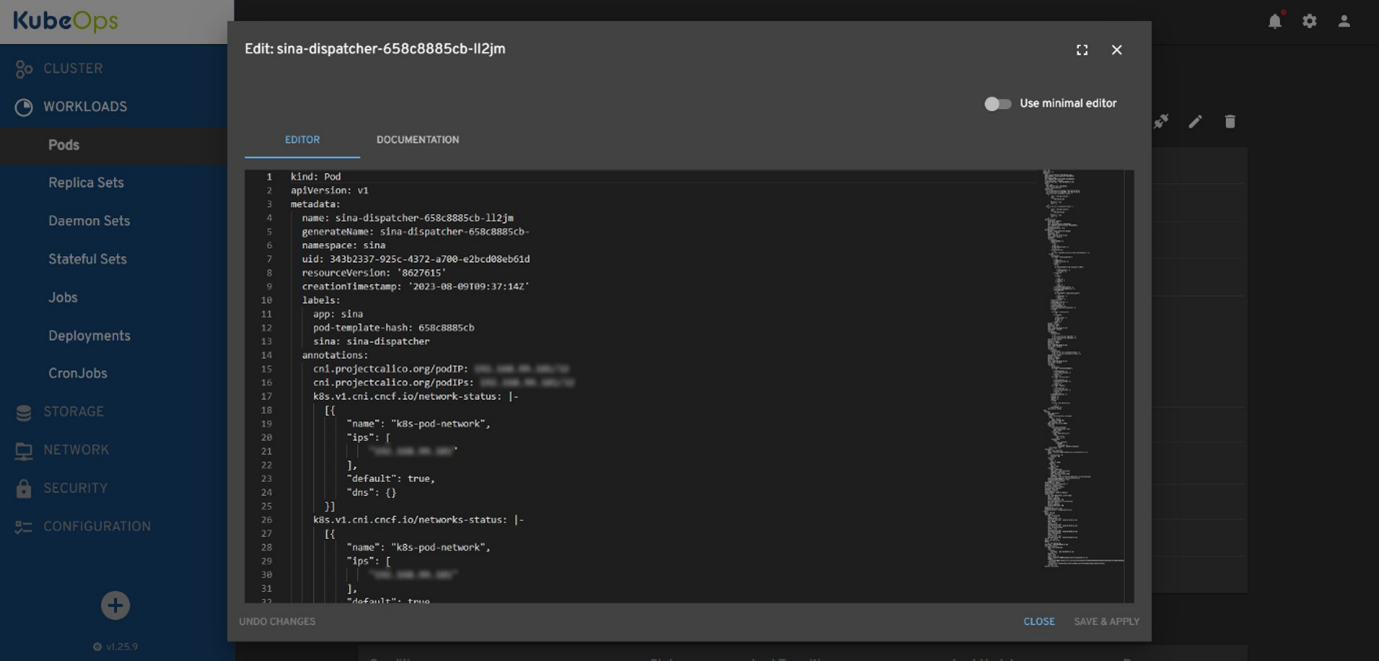Click the notifications bell icon

(1275, 21)
